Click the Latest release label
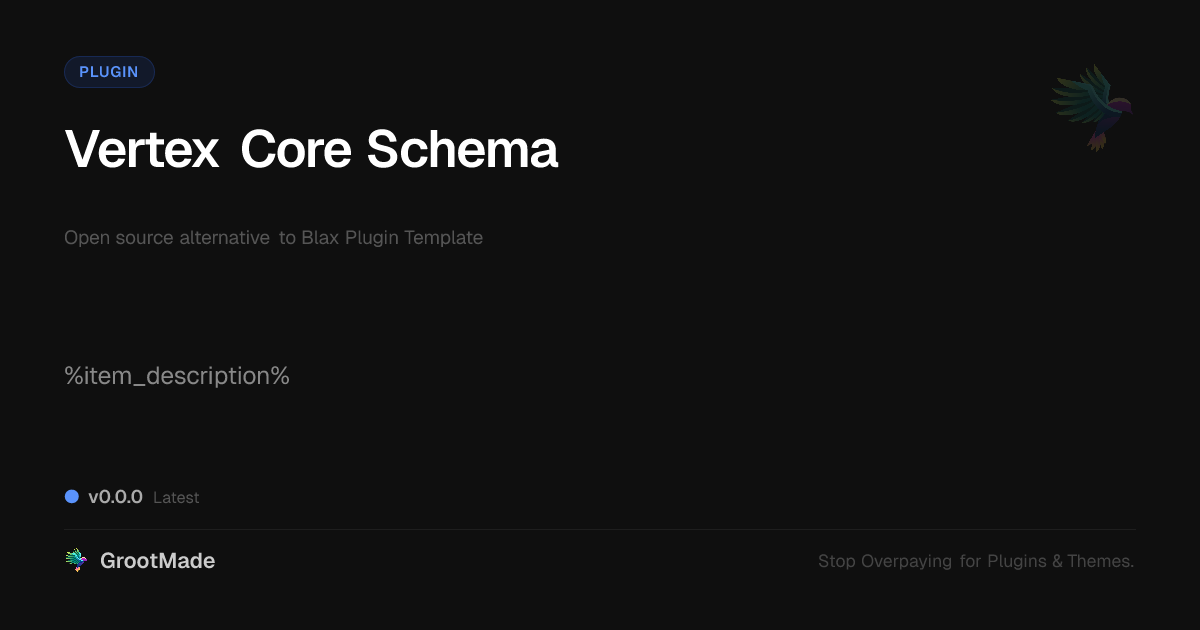Image resolution: width=1200 pixels, height=630 pixels. [176, 497]
